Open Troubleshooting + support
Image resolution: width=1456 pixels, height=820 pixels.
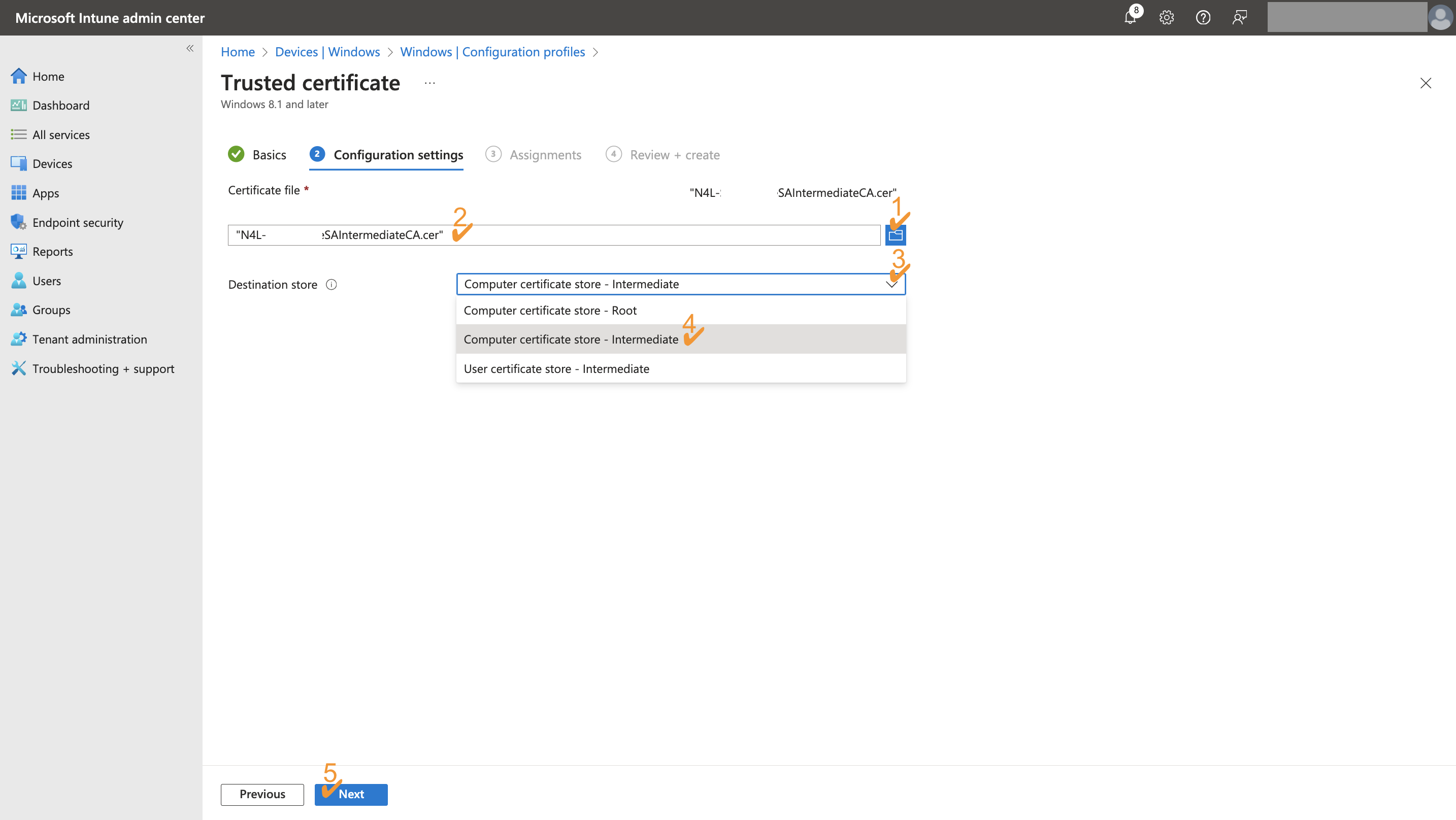(x=104, y=368)
